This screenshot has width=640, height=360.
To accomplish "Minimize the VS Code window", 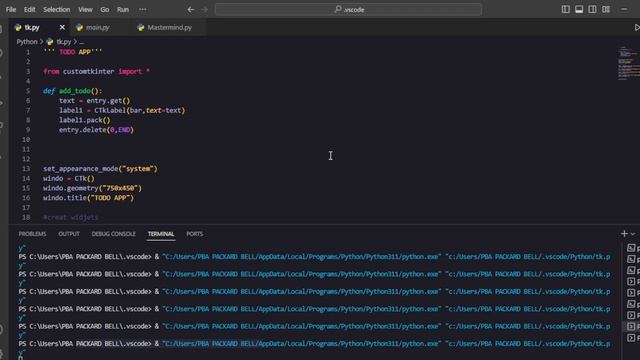I will [x=624, y=9].
